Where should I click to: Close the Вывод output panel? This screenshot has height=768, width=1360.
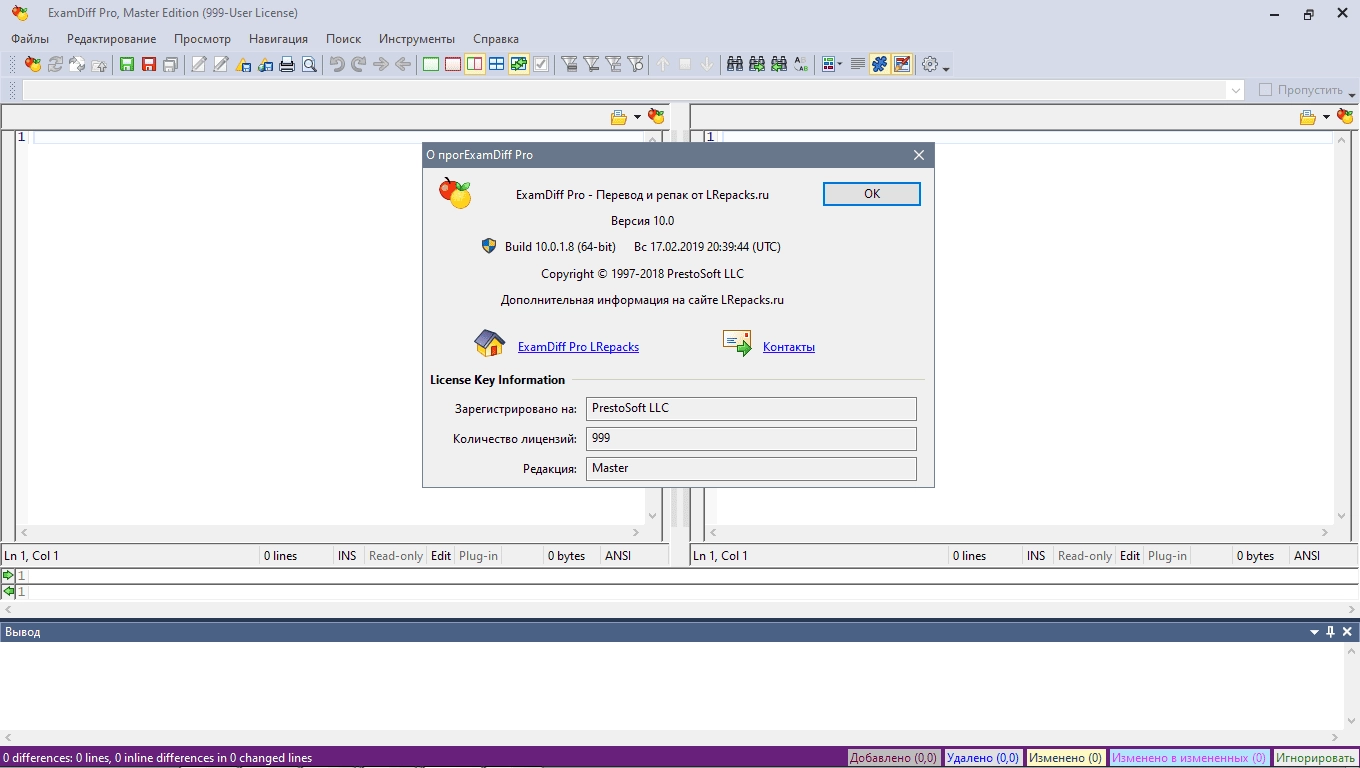(x=1347, y=632)
